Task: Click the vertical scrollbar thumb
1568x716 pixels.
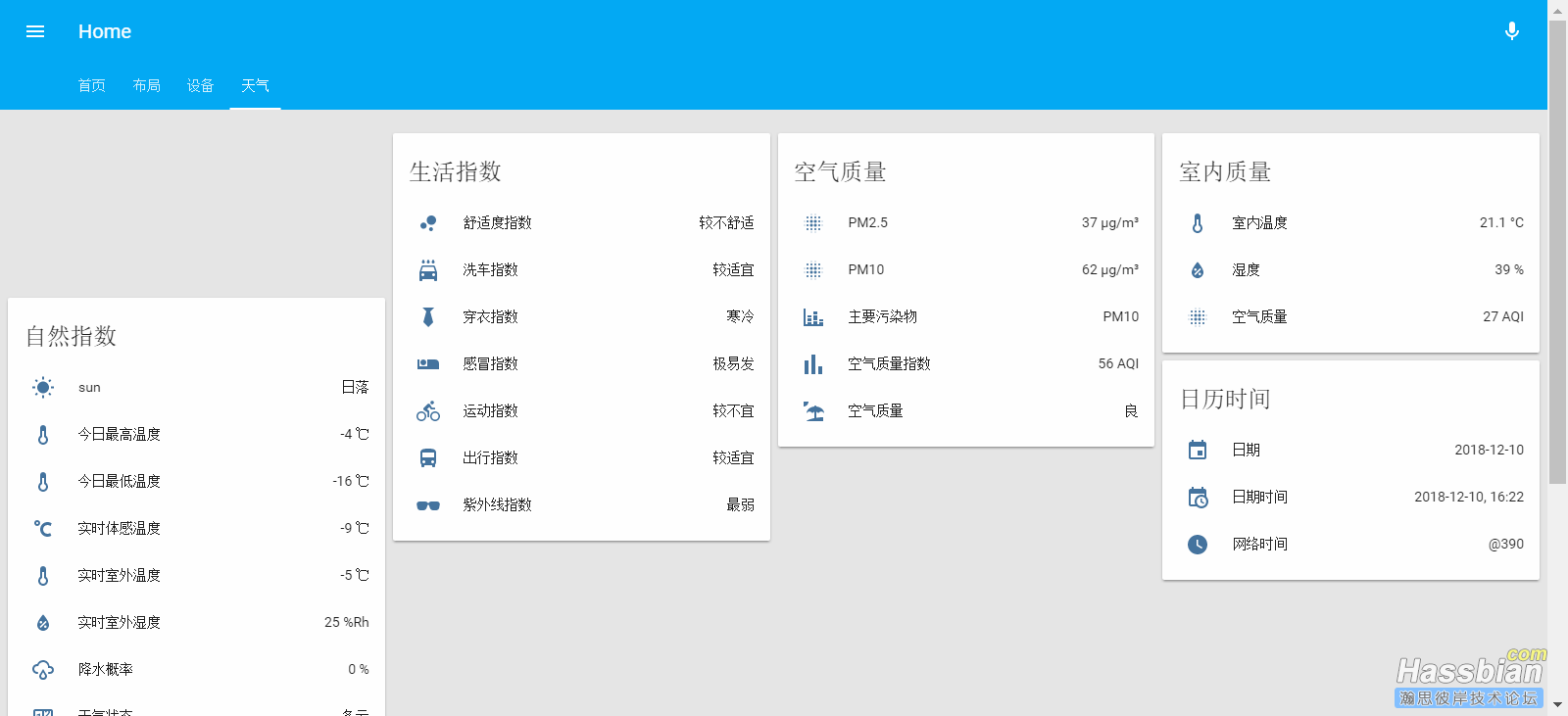Action: pyautogui.click(x=1557, y=252)
